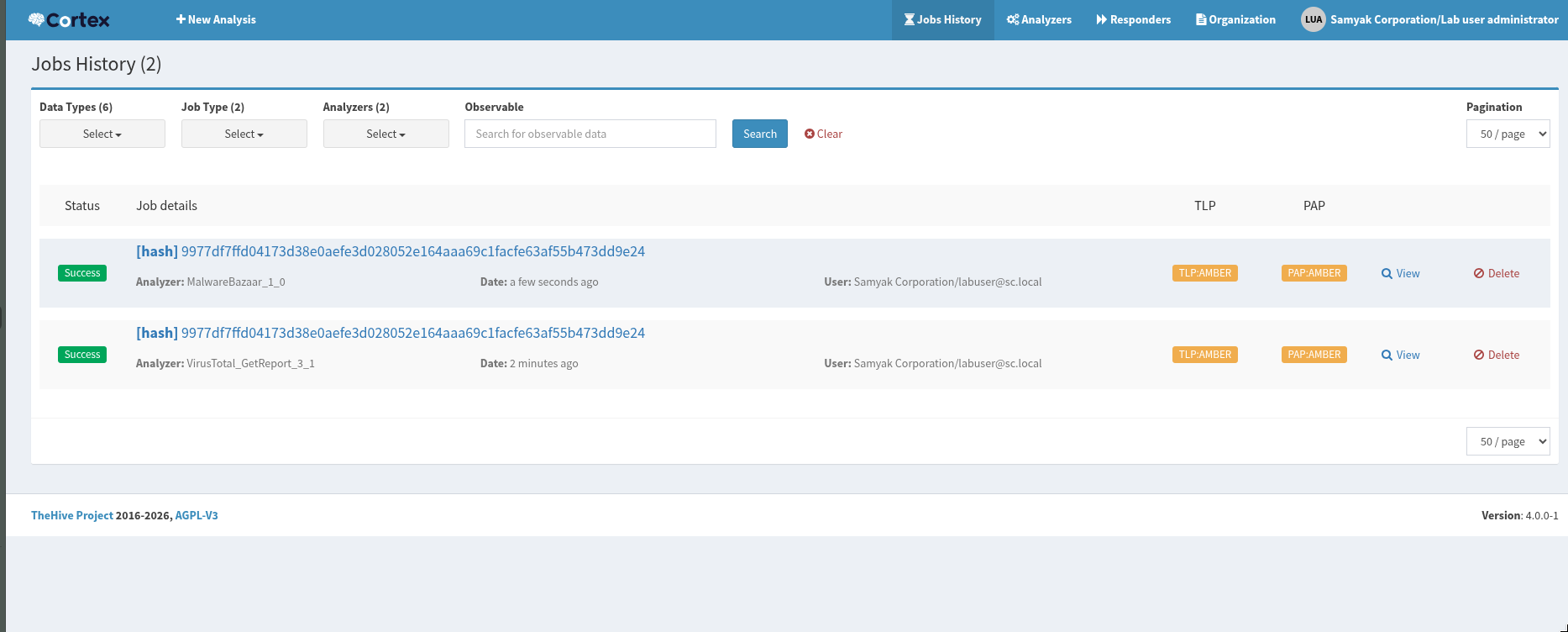Screen dimensions: 1568x632
Task: Click the LUA user avatar
Action: click(x=1314, y=19)
